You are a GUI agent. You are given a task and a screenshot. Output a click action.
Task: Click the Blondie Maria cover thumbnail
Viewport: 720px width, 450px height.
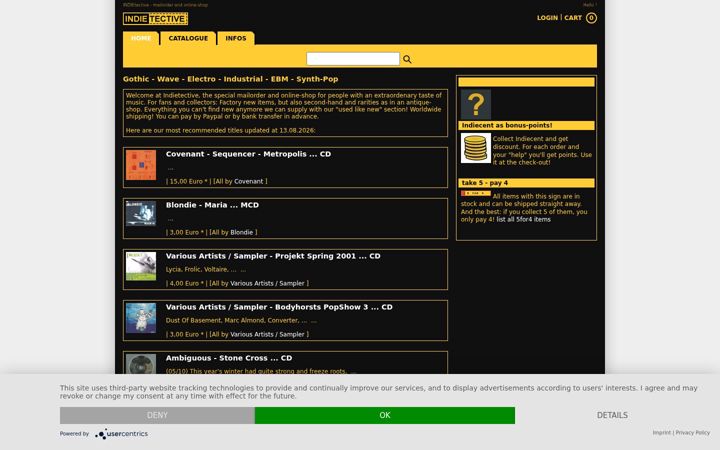(x=141, y=214)
